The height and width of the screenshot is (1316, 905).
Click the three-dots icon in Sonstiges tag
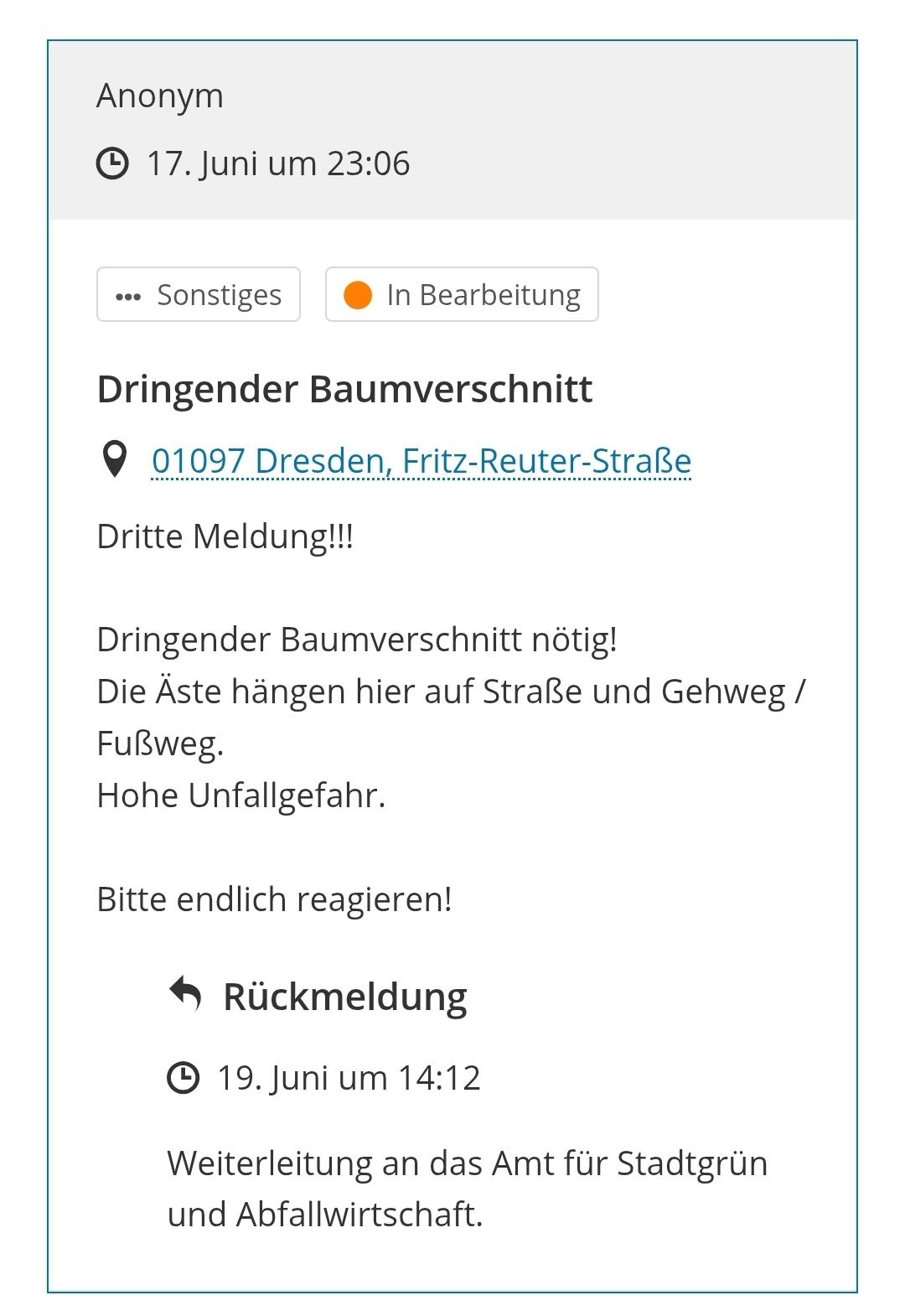coord(128,297)
